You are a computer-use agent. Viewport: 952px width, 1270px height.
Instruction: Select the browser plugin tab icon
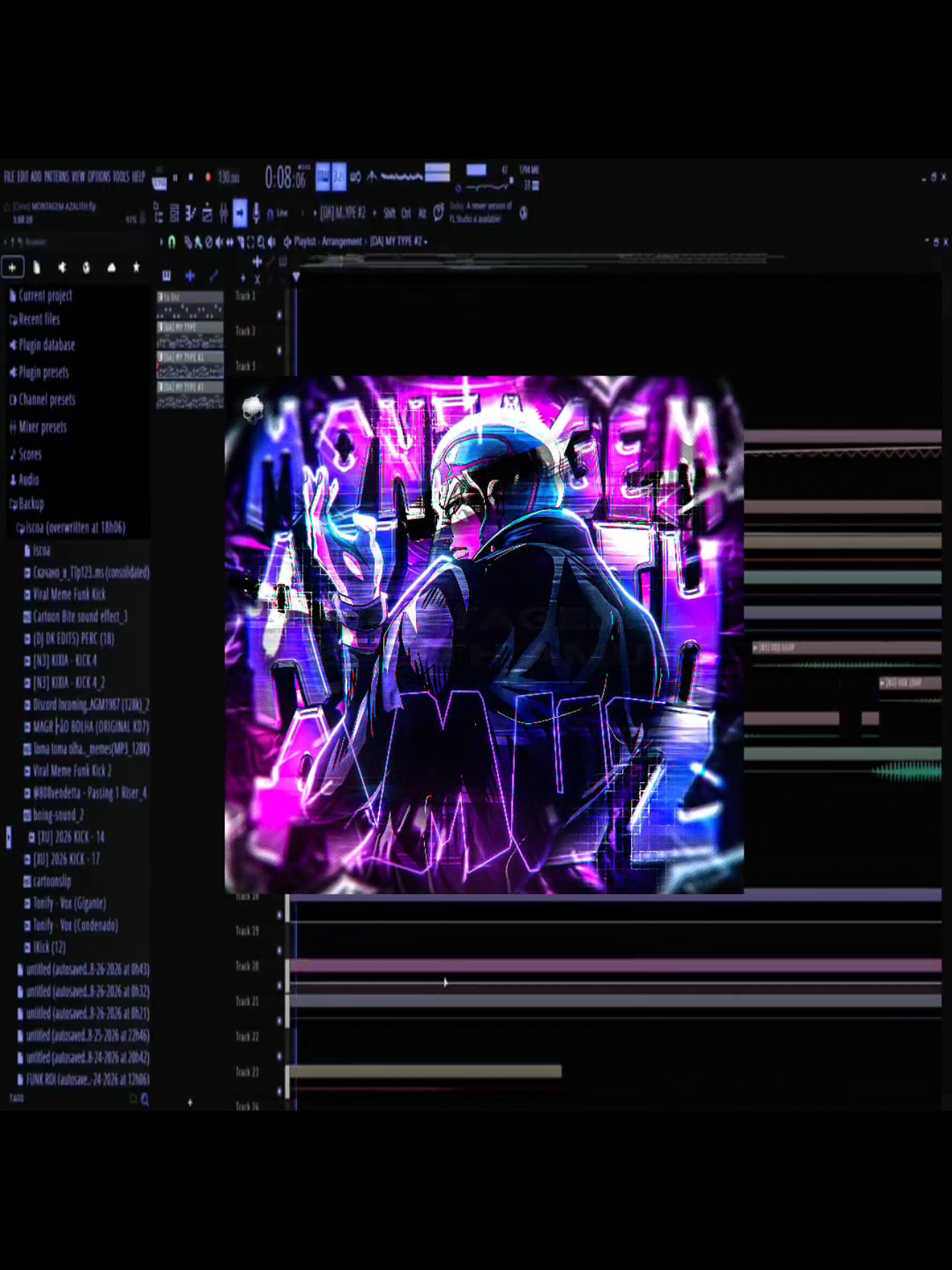[86, 267]
